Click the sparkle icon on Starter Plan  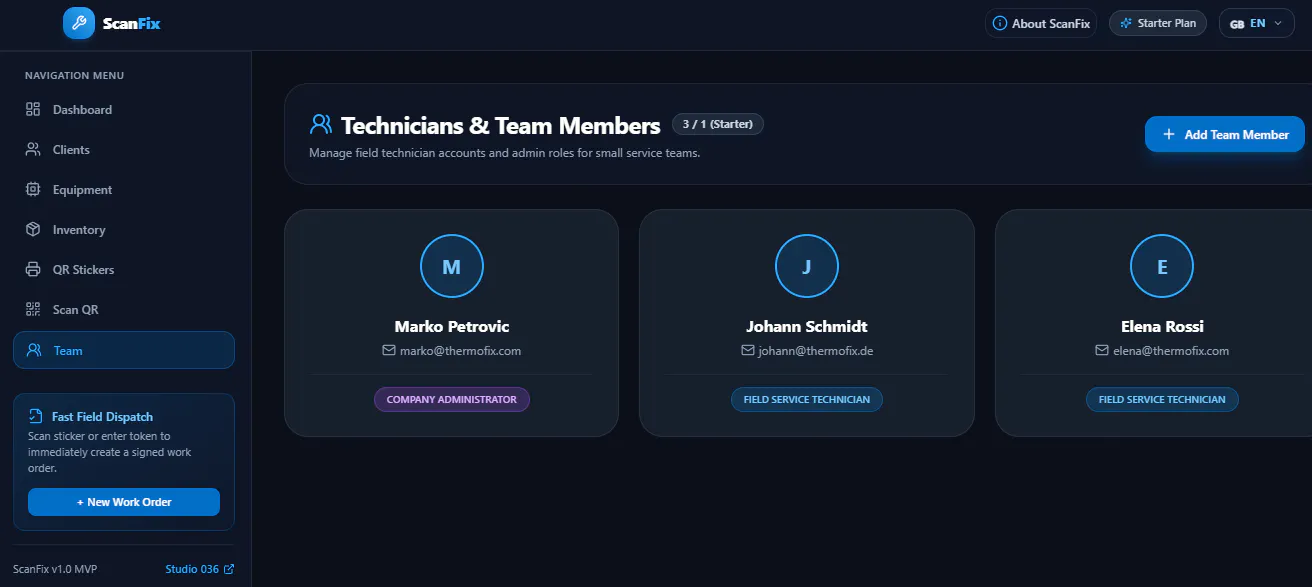click(1126, 23)
